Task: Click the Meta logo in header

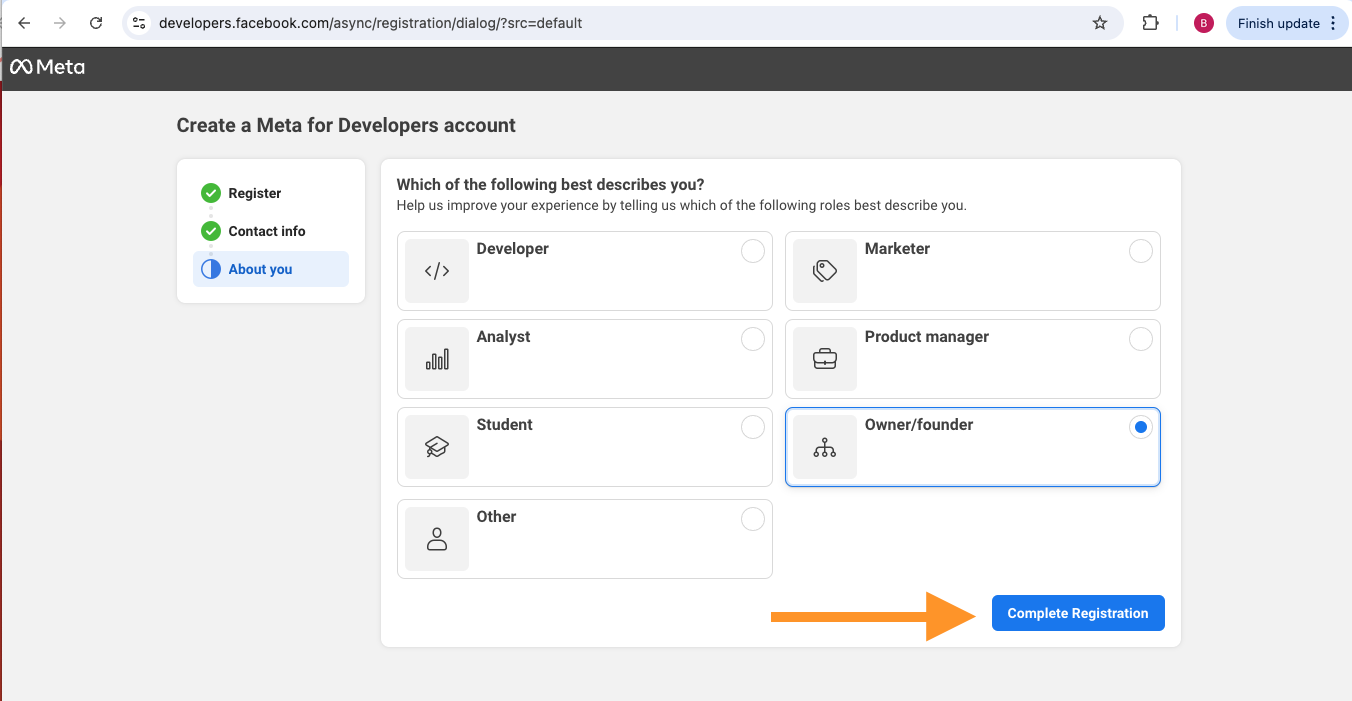Action: [47, 67]
